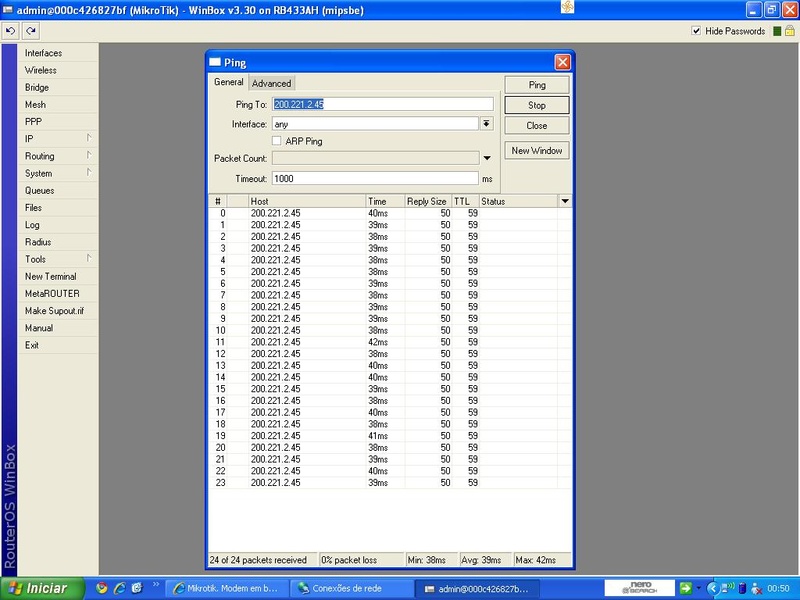This screenshot has height=600, width=800.
Task: Switch to Mikrotik Modem taskbar window
Action: pos(227,588)
